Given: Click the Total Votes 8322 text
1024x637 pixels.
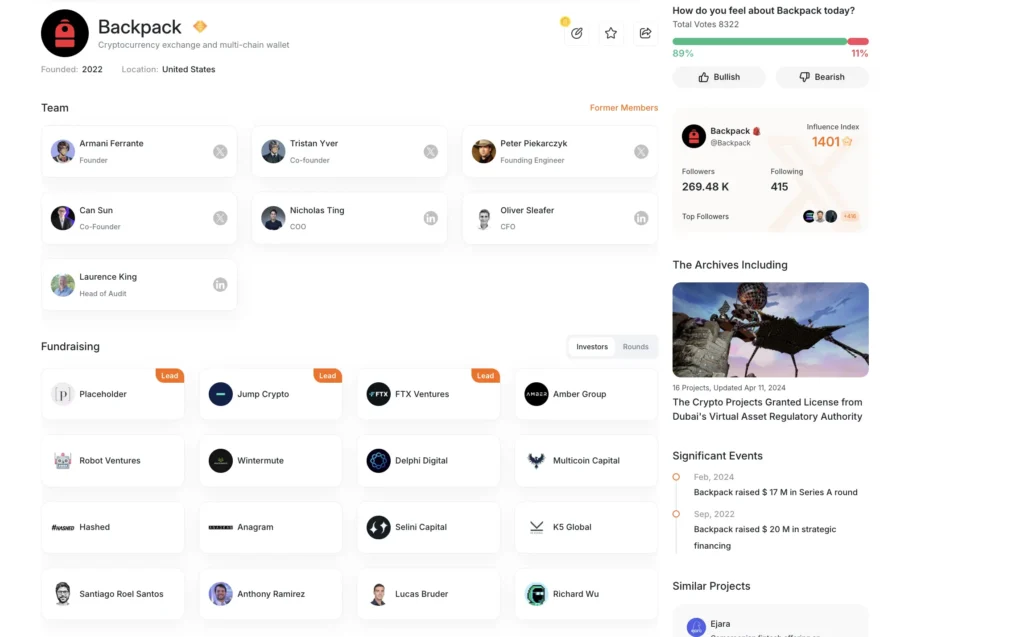Looking at the screenshot, I should tap(705, 24).
